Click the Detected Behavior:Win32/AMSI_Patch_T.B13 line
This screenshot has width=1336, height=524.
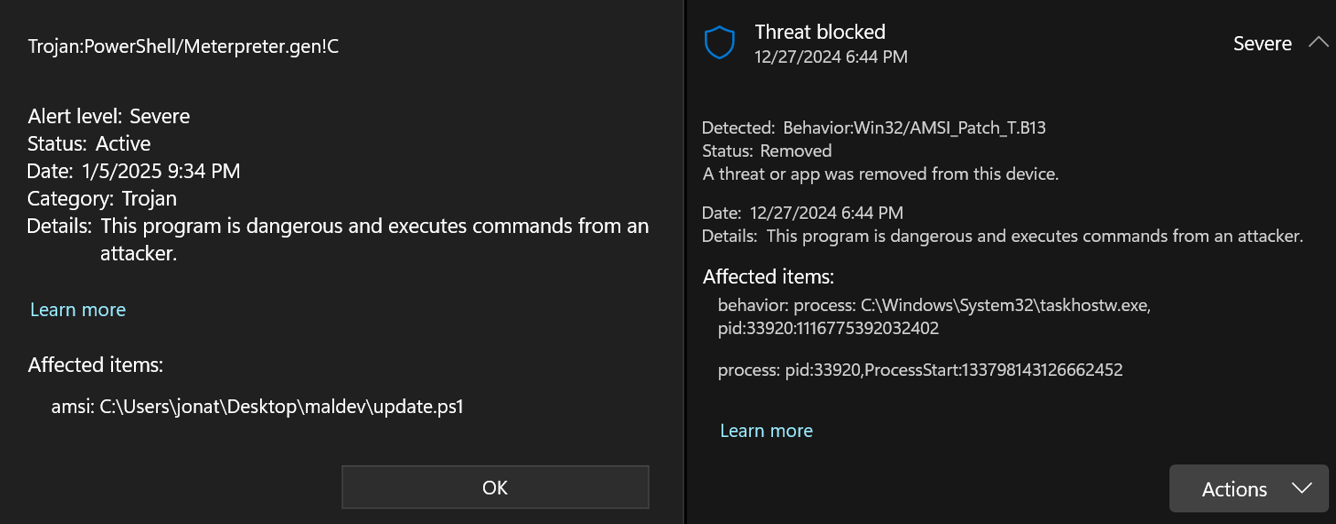coord(873,128)
